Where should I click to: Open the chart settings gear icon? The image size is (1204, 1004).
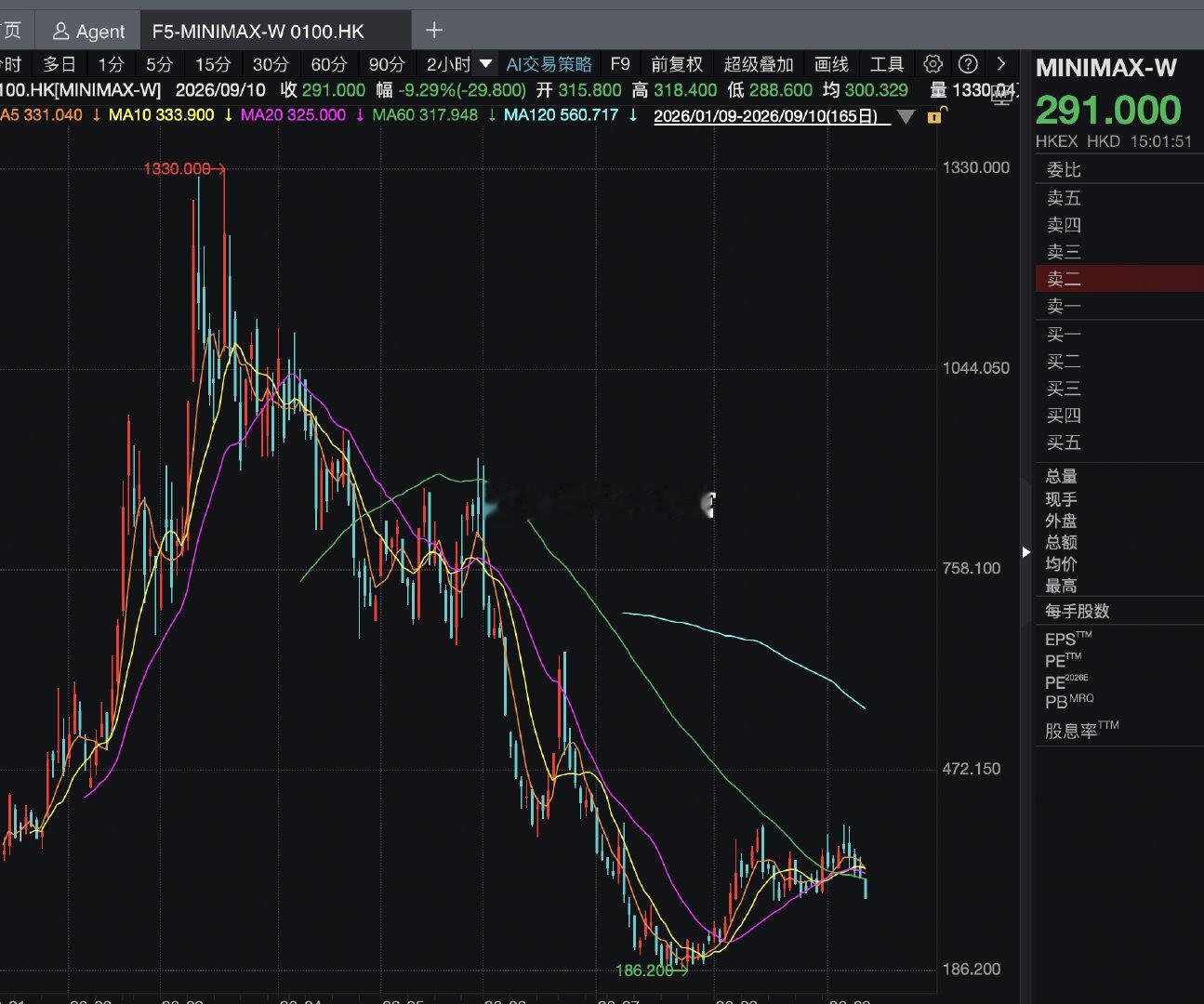click(933, 63)
